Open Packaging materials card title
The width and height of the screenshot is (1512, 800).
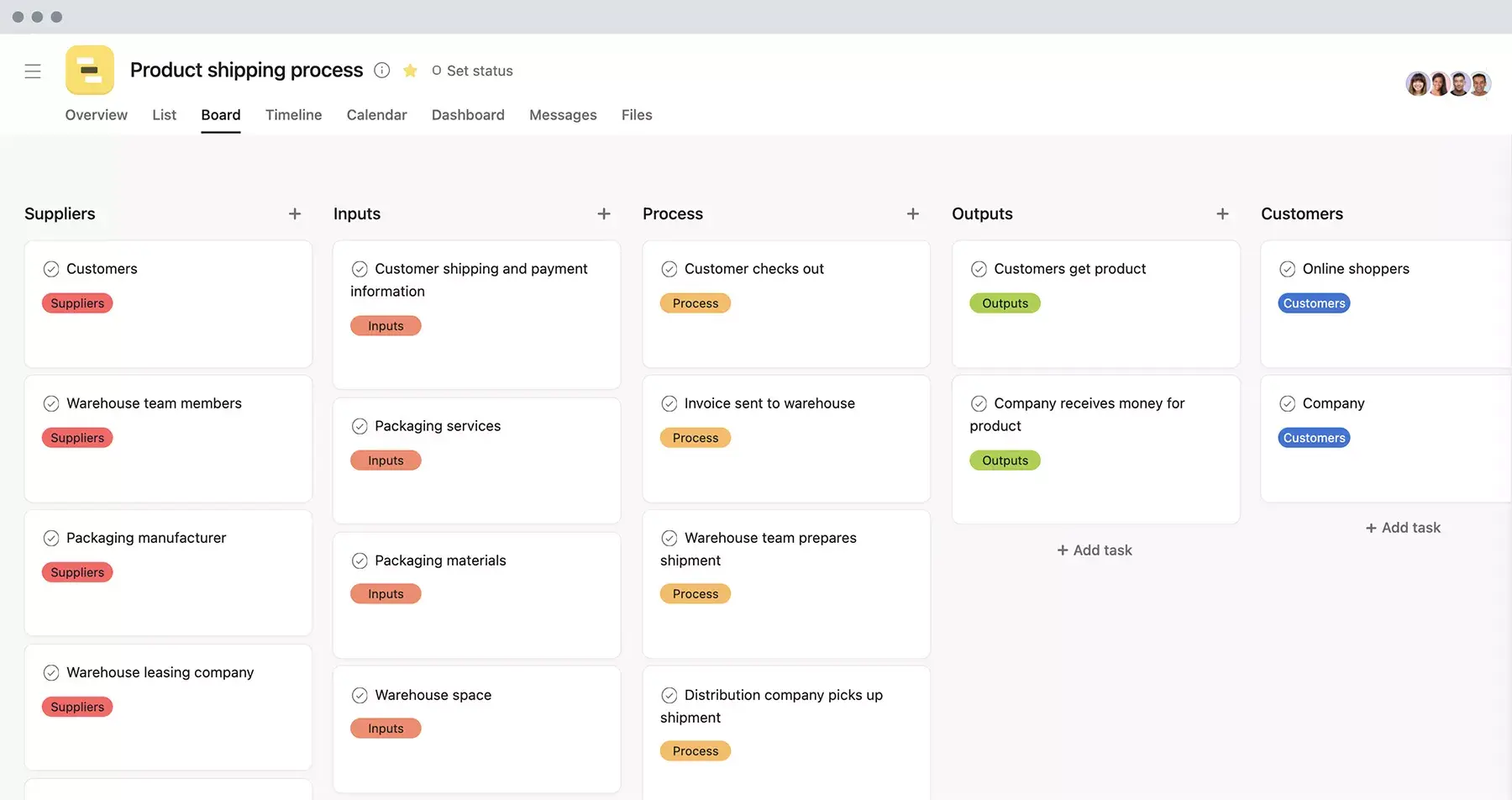pos(440,561)
